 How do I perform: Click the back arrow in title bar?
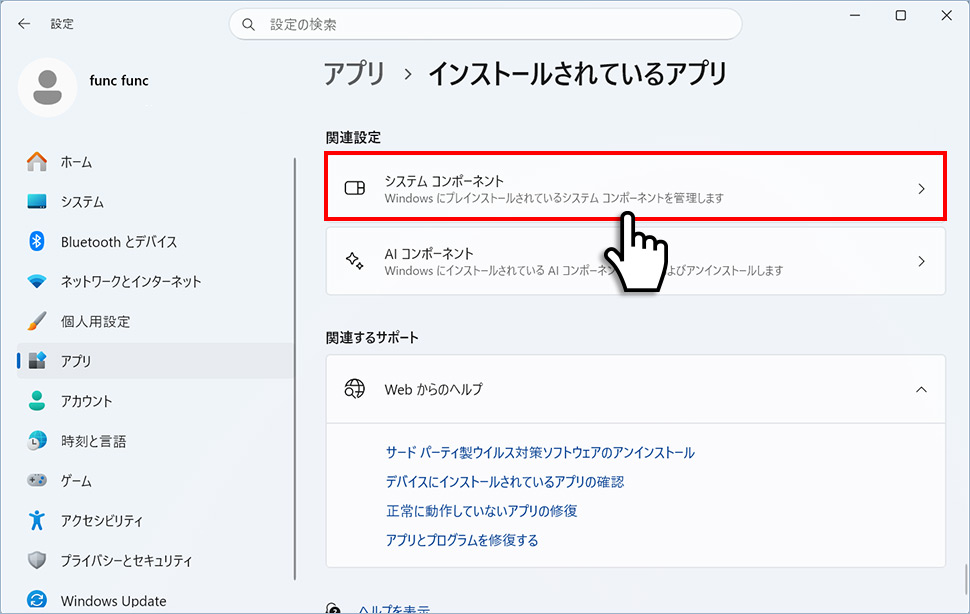[24, 24]
